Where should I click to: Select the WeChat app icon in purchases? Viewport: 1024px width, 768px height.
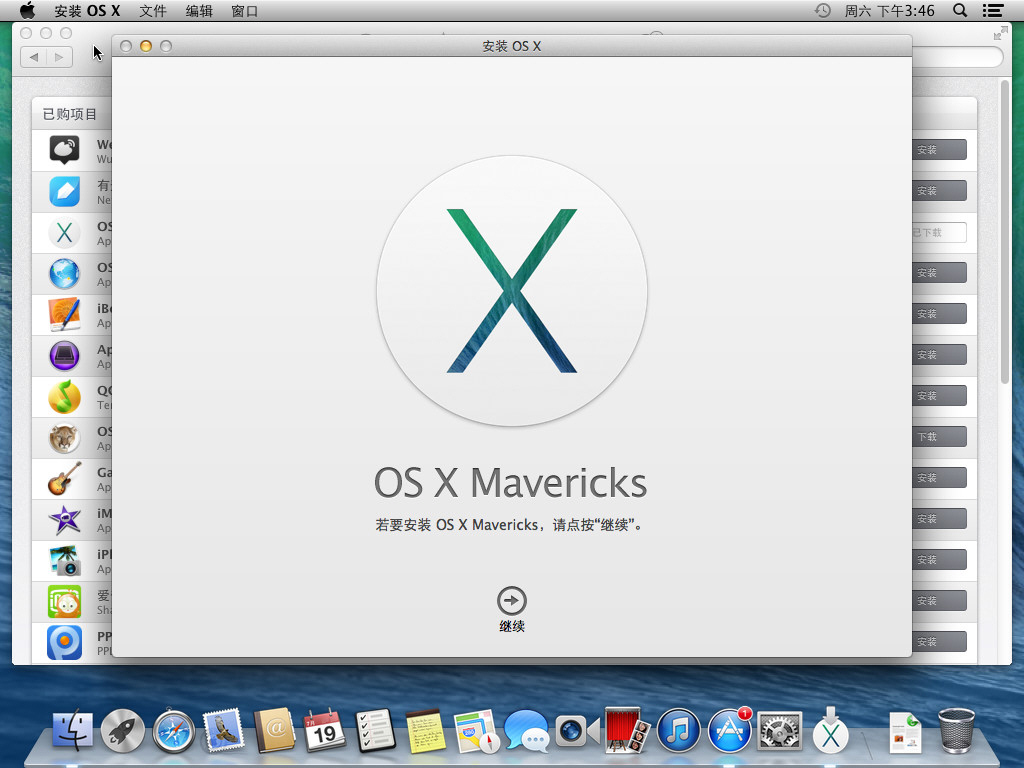click(64, 150)
